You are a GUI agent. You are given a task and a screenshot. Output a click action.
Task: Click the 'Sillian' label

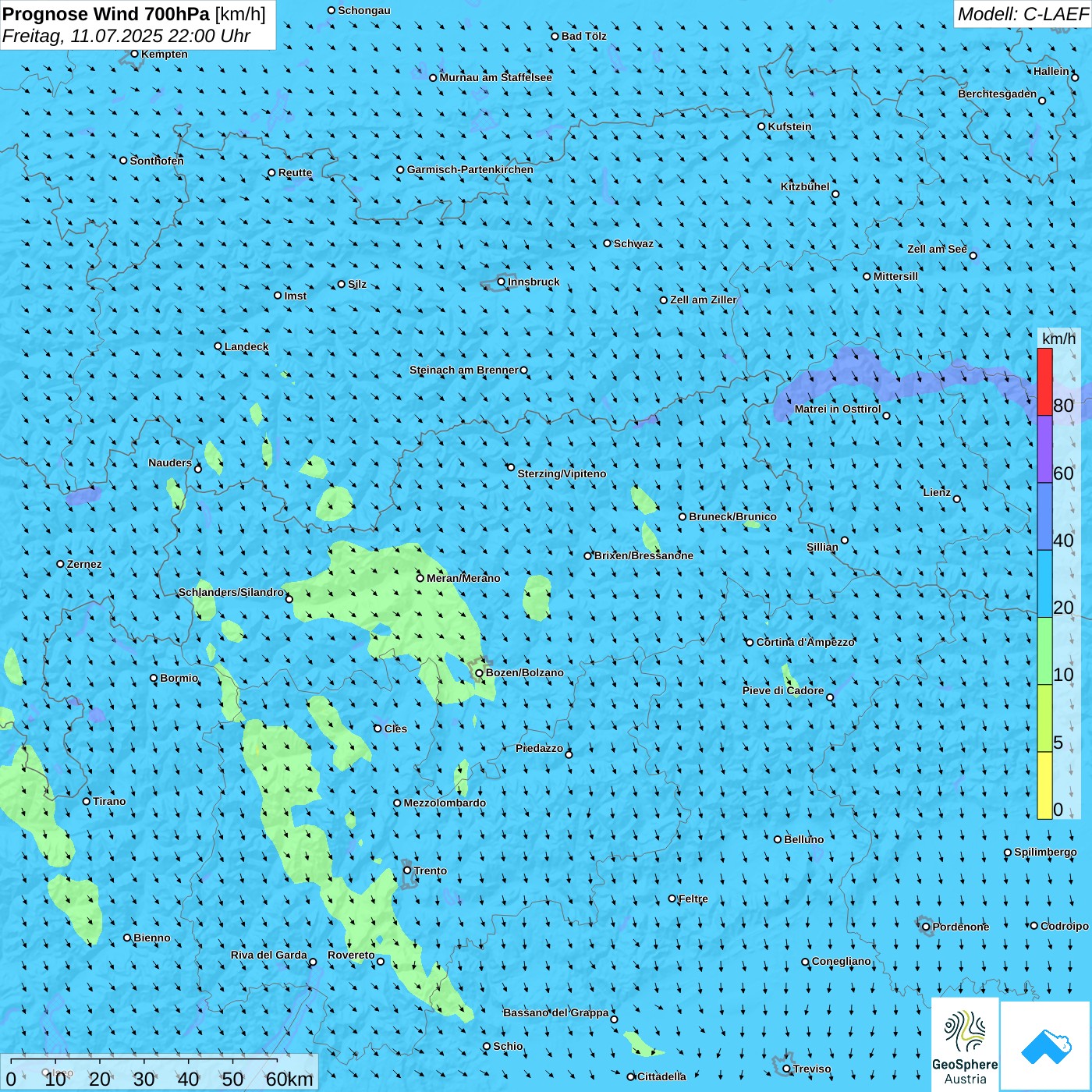[x=822, y=547]
